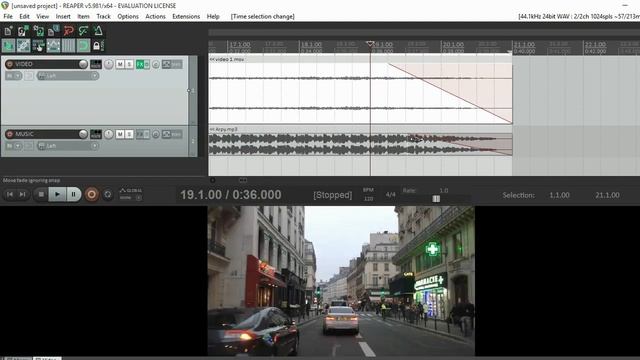Toggle ripple editing toolbar button
The height and width of the screenshot is (360, 640).
(x=38, y=46)
